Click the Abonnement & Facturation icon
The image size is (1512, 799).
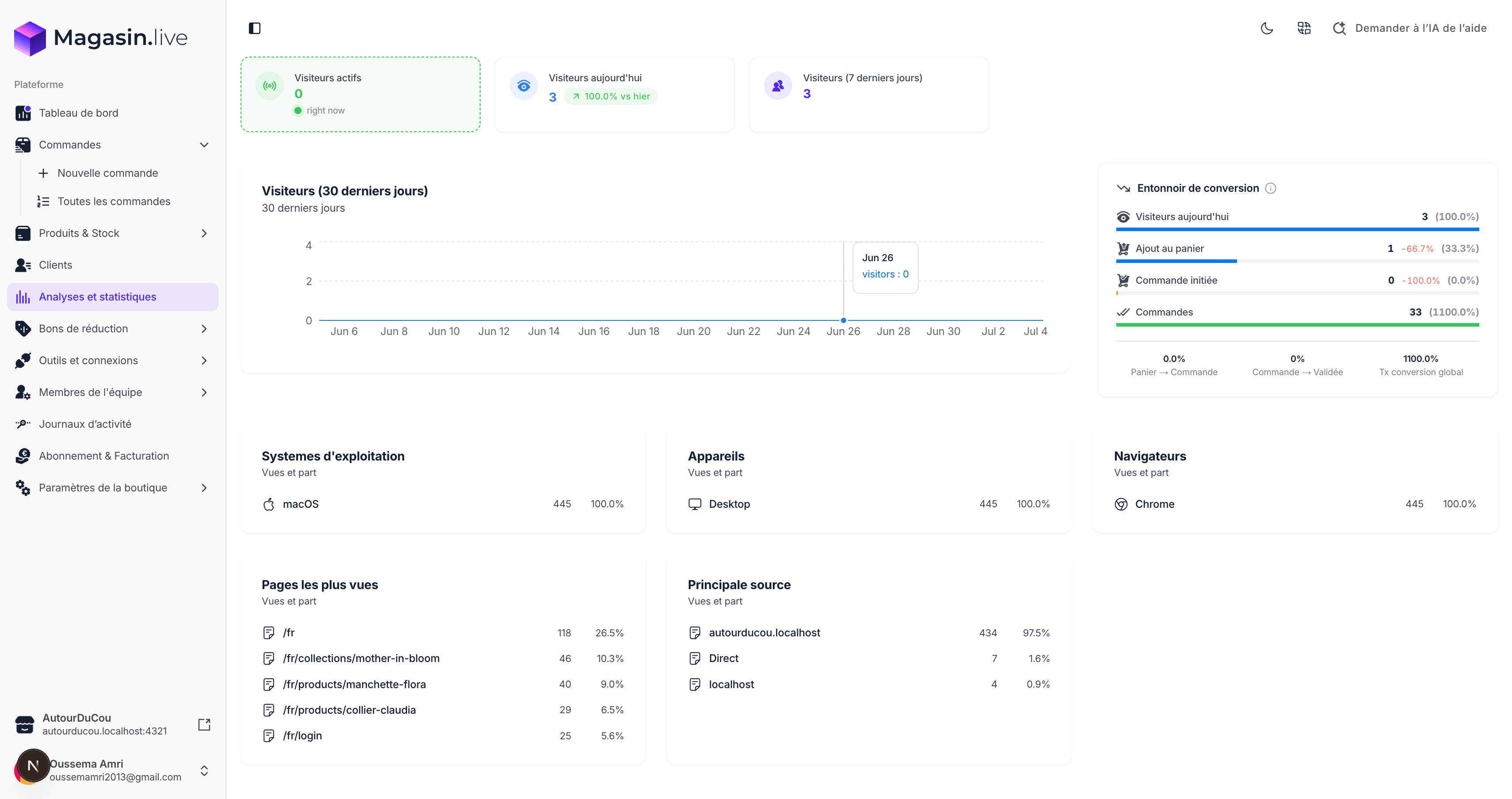pyautogui.click(x=23, y=456)
